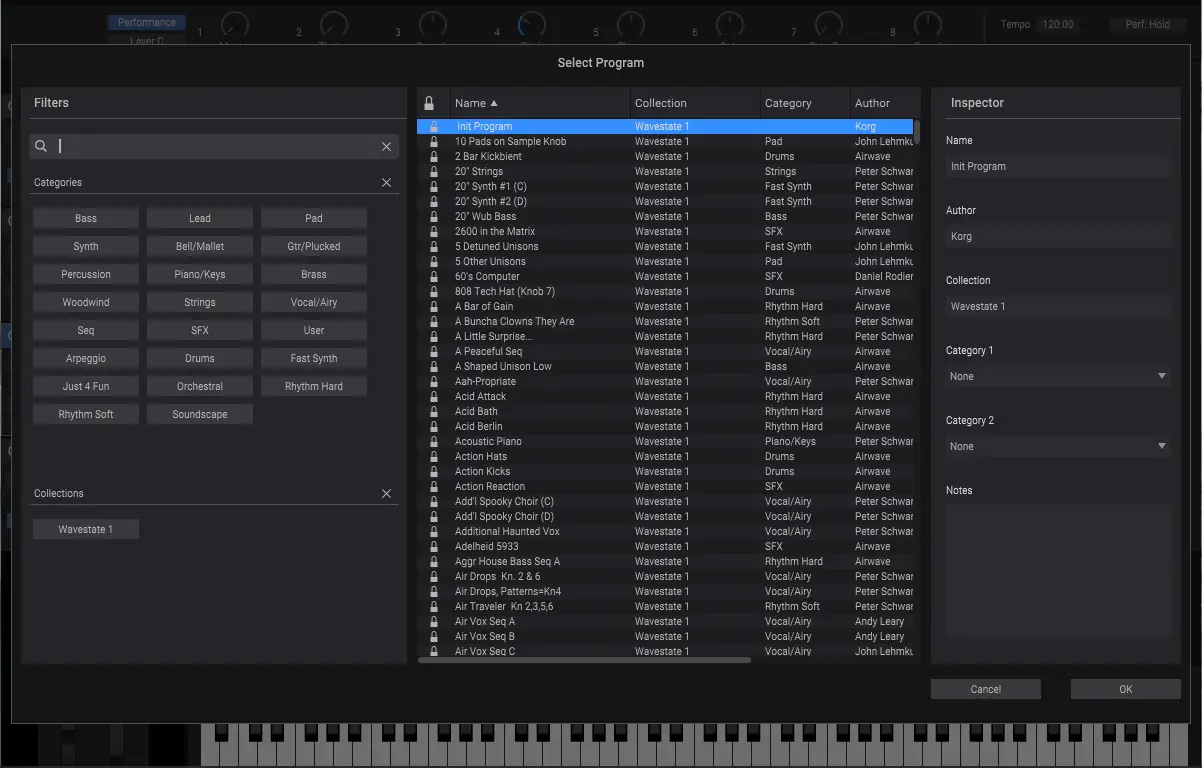Viewport: 1202px width, 768px height.
Task: Confirm selection with OK button
Action: (x=1126, y=689)
